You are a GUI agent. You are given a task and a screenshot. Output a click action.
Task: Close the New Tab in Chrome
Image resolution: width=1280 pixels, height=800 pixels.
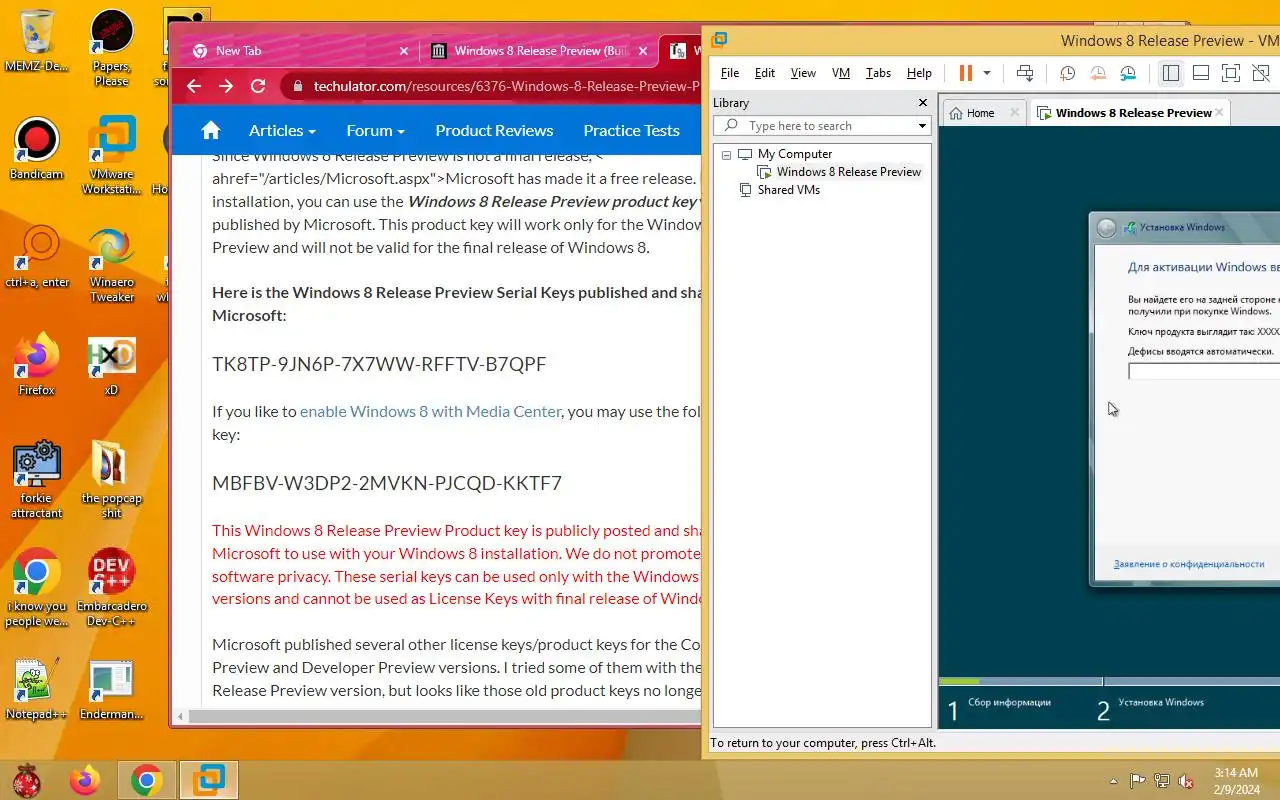point(404,51)
